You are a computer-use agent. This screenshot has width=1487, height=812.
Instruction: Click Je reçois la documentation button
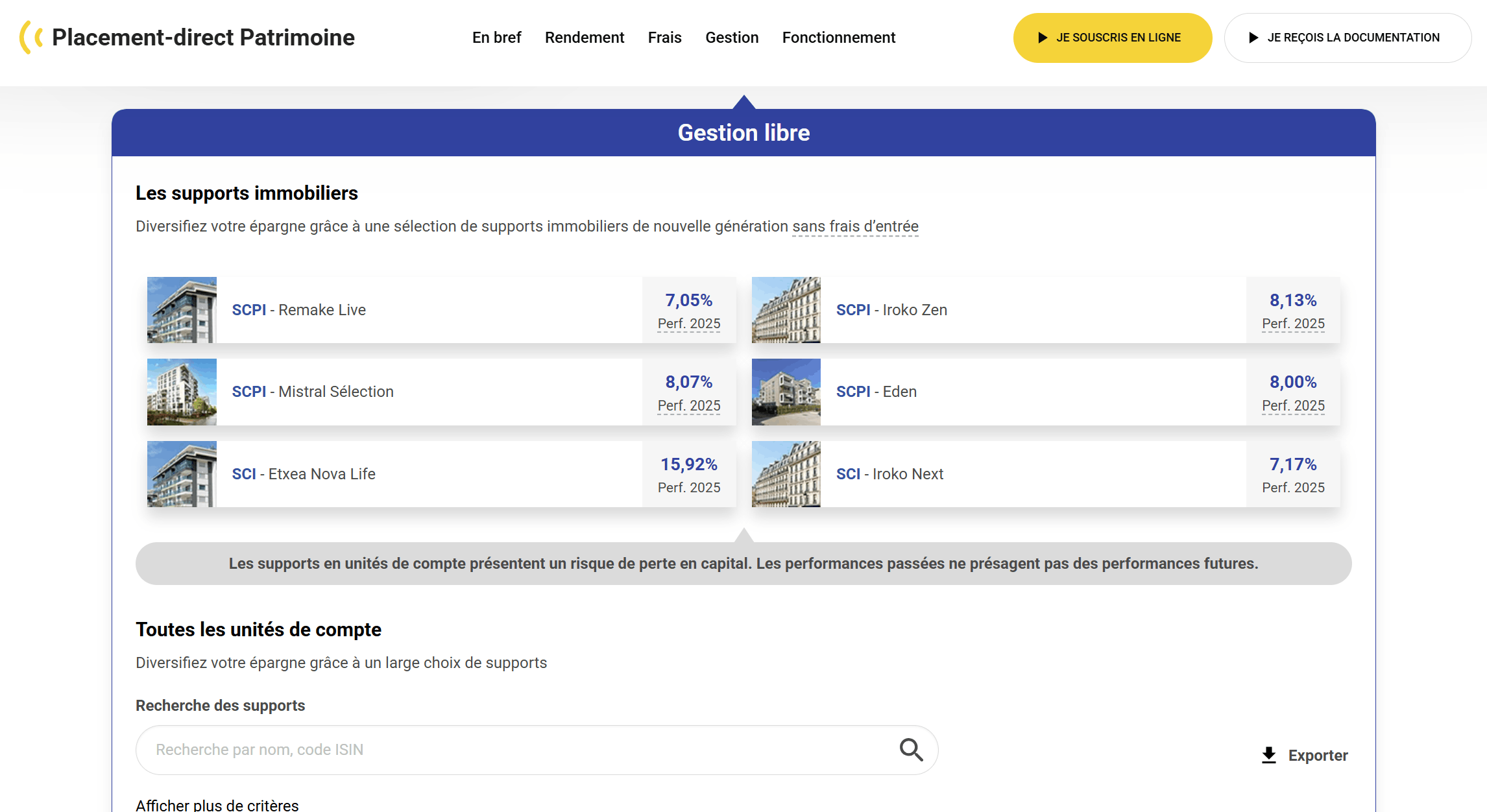point(1347,38)
